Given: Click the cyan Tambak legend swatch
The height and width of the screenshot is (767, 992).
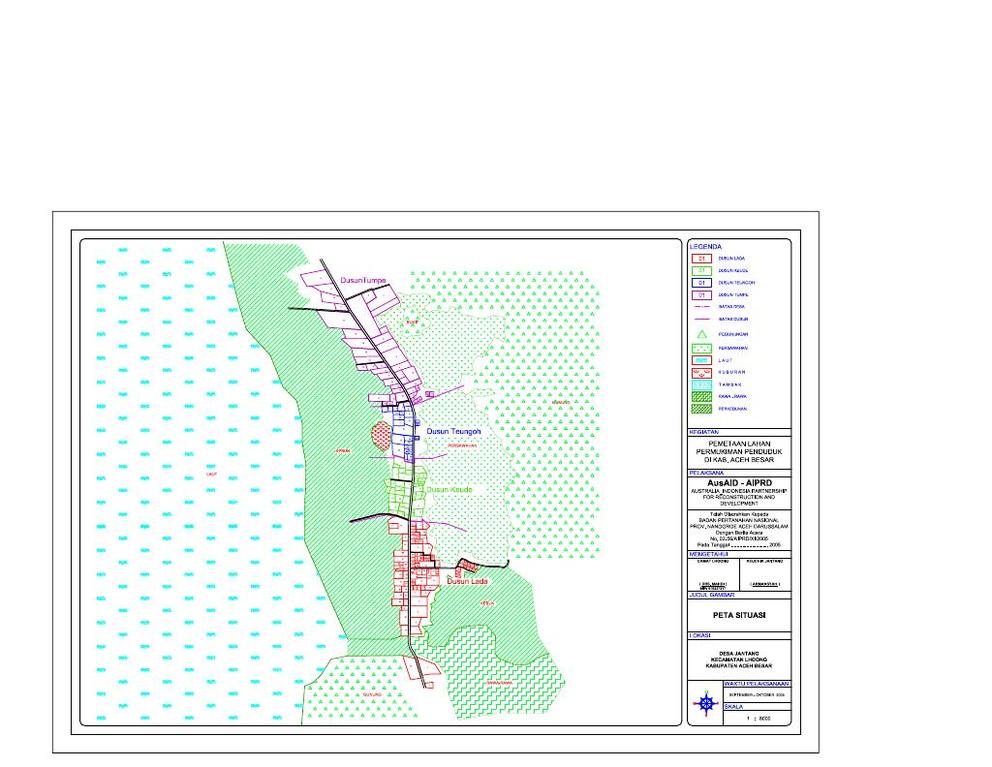Looking at the screenshot, I should [x=702, y=384].
